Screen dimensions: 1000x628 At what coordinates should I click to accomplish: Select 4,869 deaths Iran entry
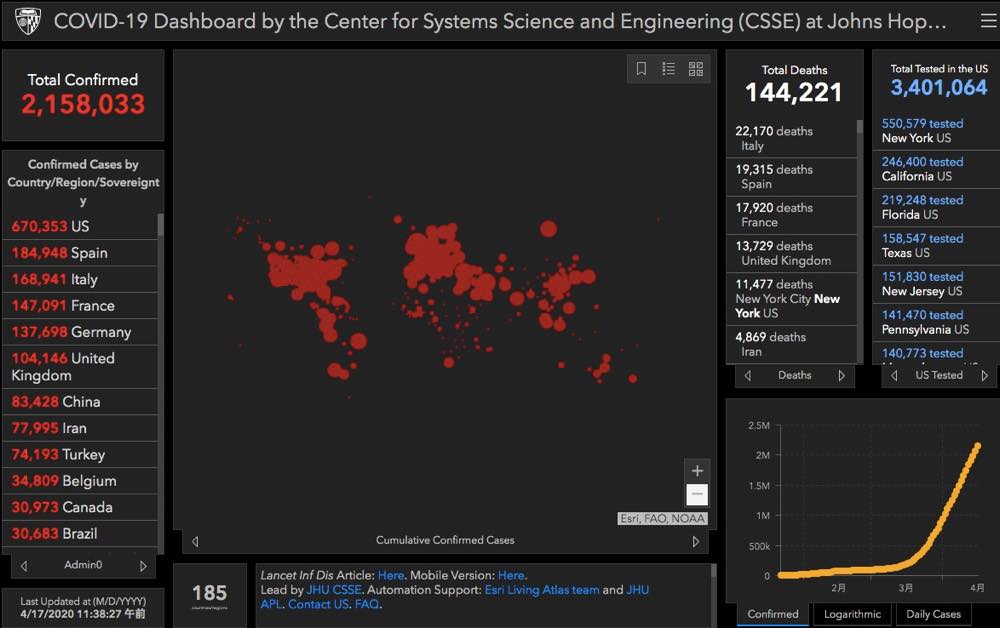point(791,344)
